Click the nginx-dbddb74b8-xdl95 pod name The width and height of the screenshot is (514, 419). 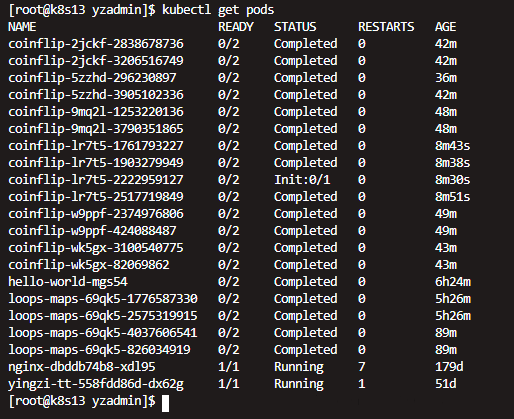pyautogui.click(x=82, y=367)
